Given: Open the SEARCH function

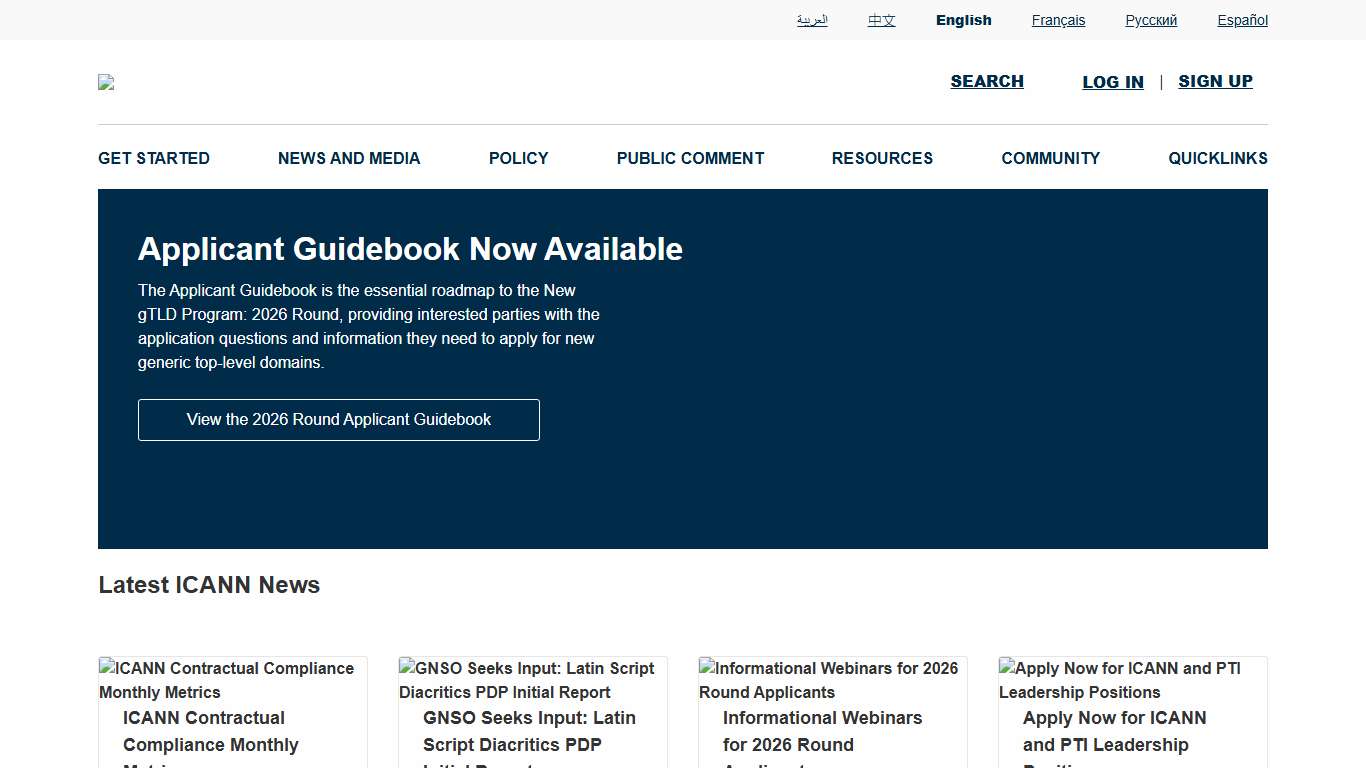Looking at the screenshot, I should (987, 81).
